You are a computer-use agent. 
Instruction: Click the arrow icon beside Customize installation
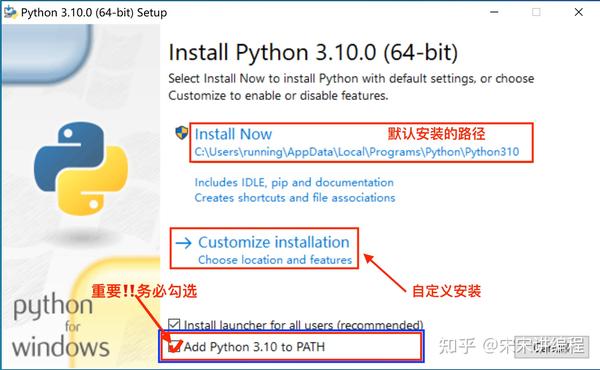pyautogui.click(x=184, y=243)
